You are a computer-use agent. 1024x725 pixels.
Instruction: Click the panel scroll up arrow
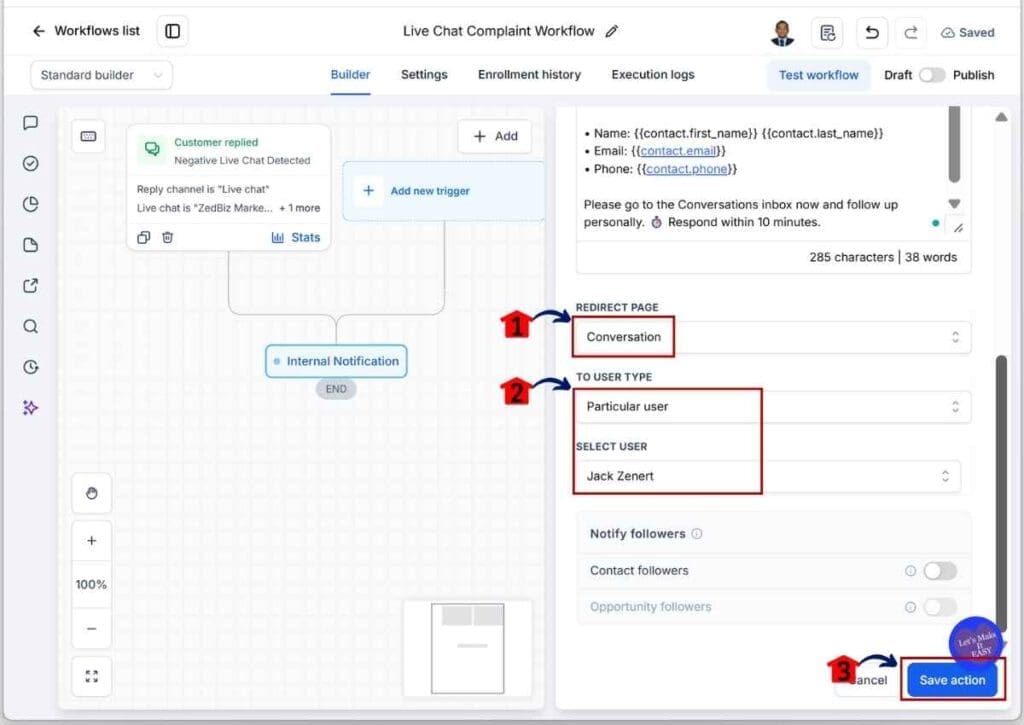(x=1001, y=118)
